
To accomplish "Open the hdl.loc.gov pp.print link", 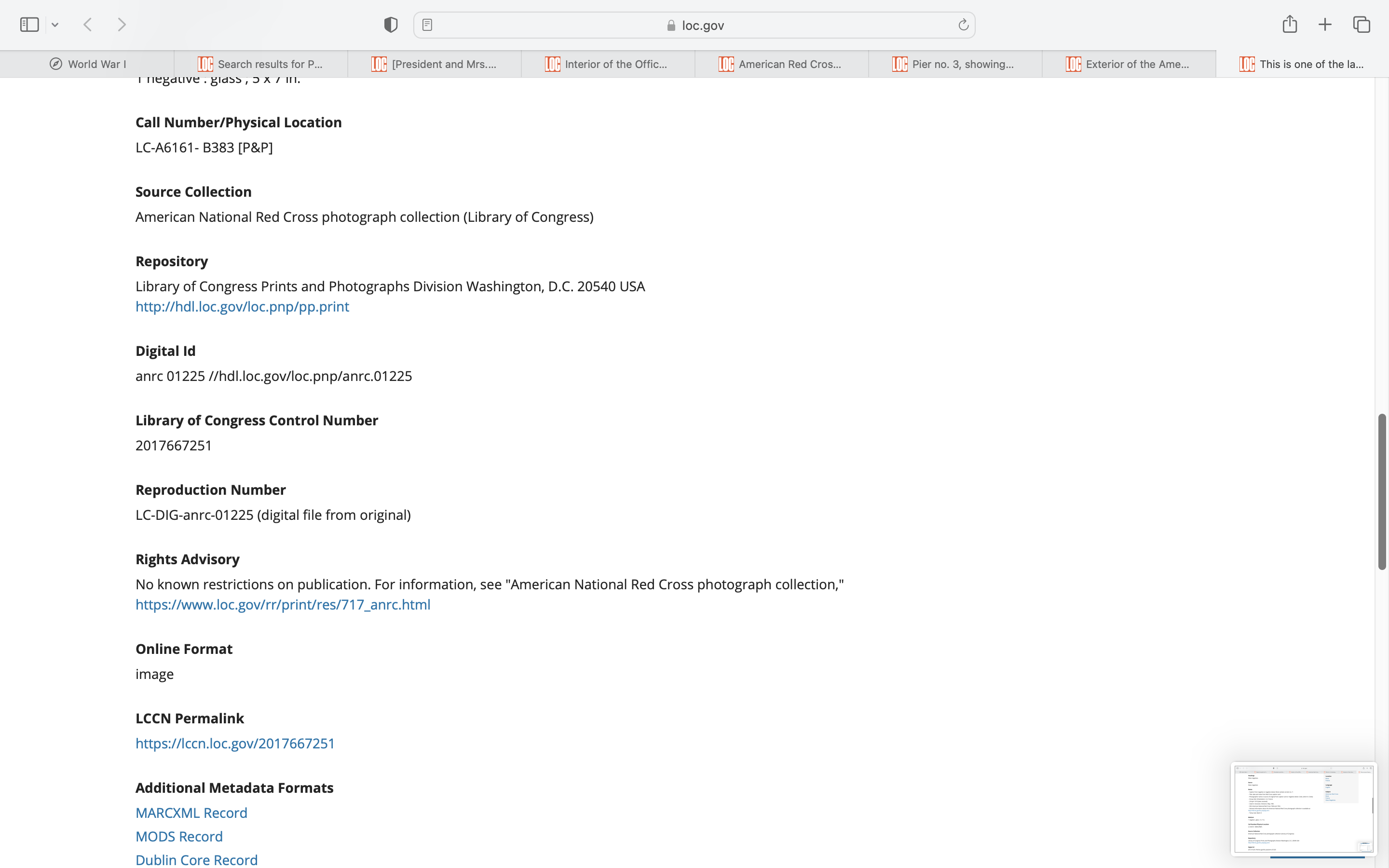I will tap(242, 307).
